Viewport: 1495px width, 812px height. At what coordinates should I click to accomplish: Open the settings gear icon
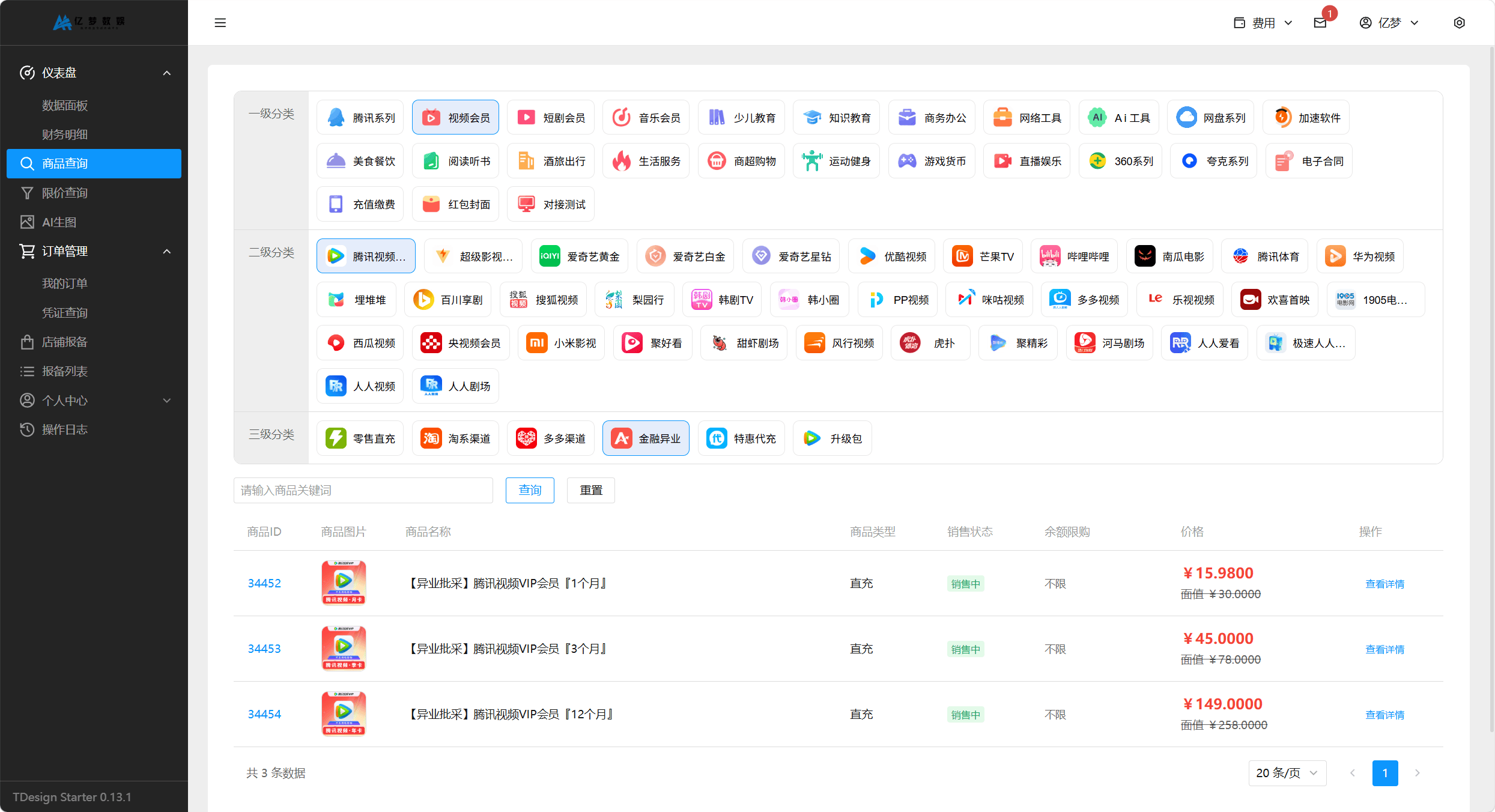(1459, 23)
